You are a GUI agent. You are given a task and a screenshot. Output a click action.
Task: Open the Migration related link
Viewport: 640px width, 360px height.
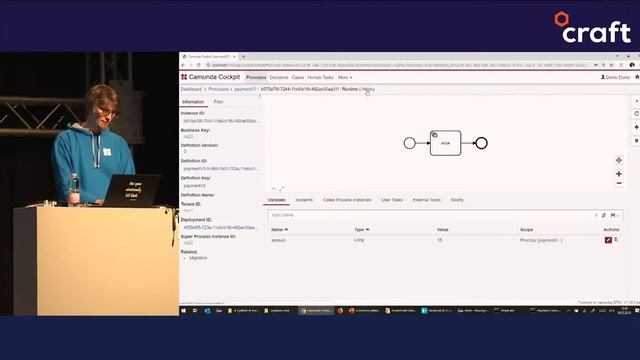tap(198, 258)
